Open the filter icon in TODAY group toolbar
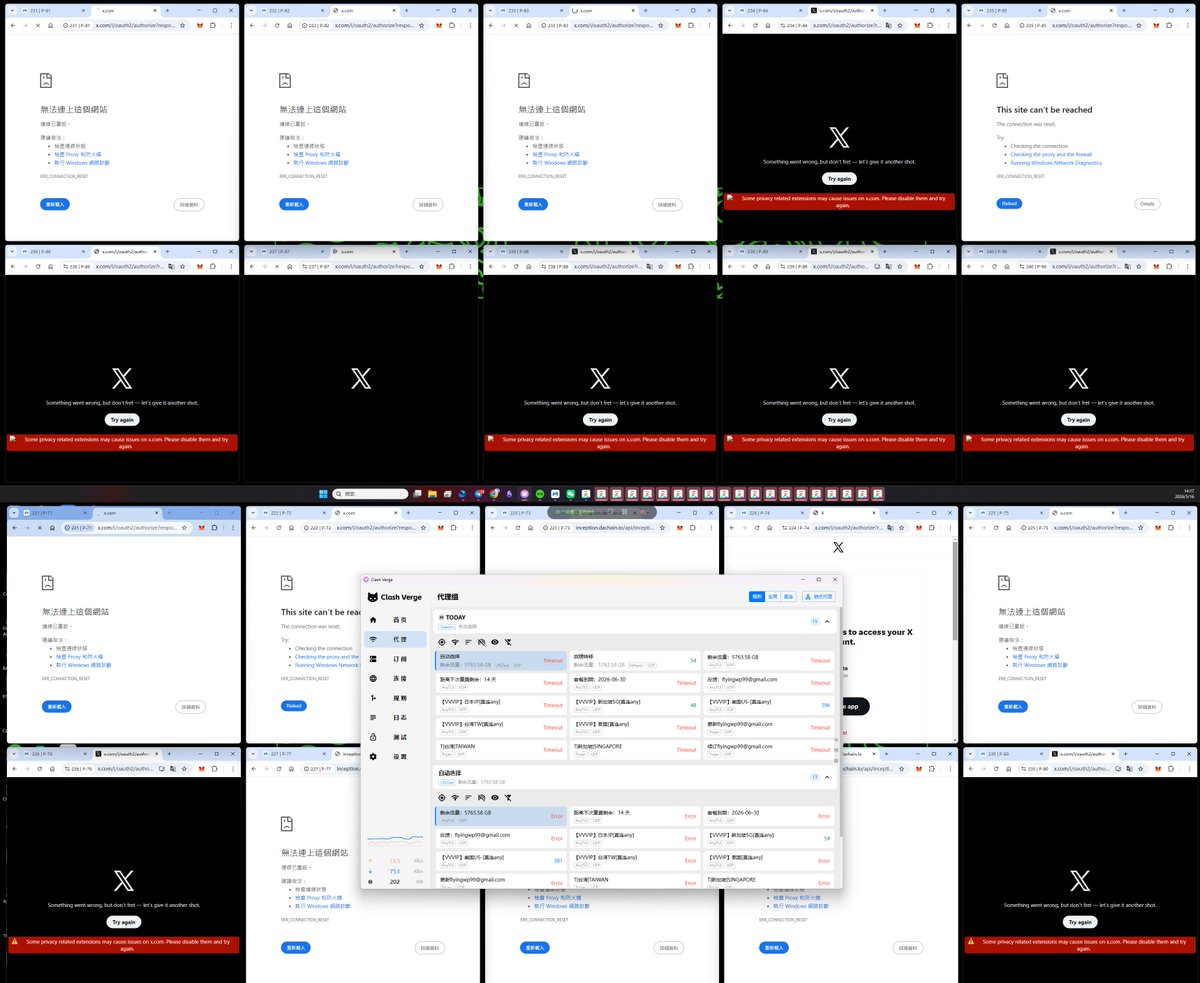1200x983 pixels. (x=507, y=641)
